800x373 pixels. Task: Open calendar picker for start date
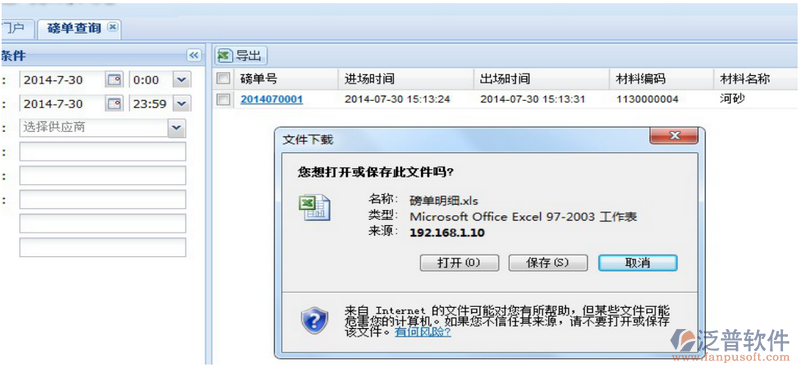tap(114, 80)
